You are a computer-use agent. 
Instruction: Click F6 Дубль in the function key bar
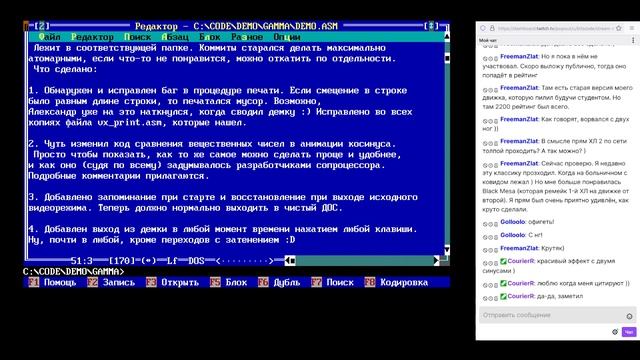pos(279,282)
